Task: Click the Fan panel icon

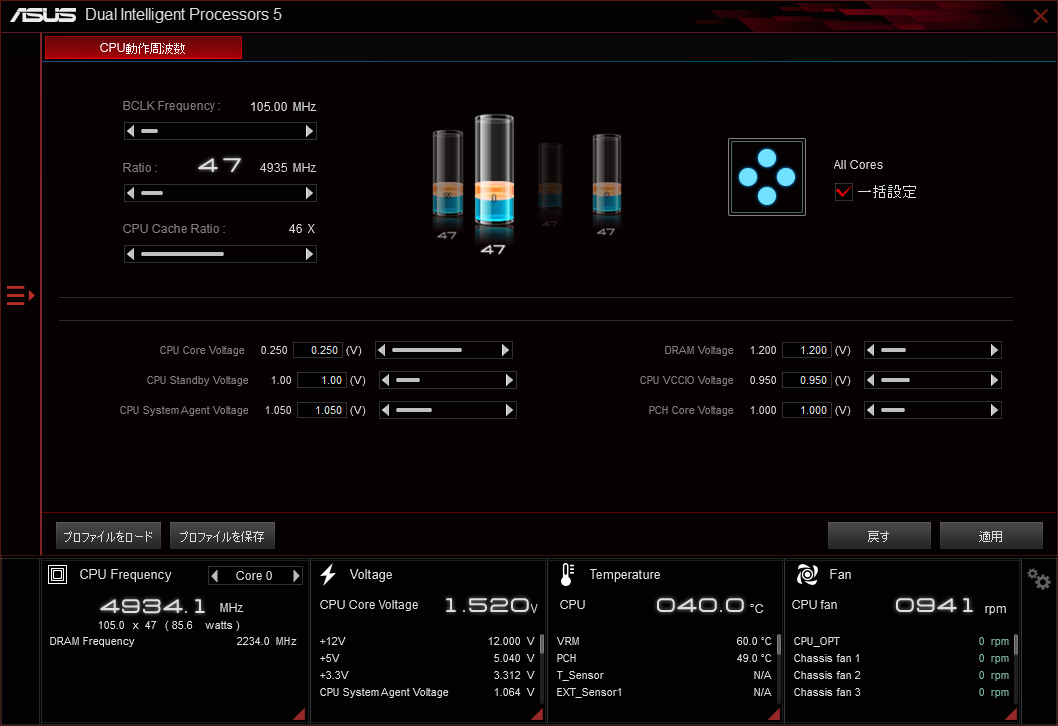Action: point(806,575)
